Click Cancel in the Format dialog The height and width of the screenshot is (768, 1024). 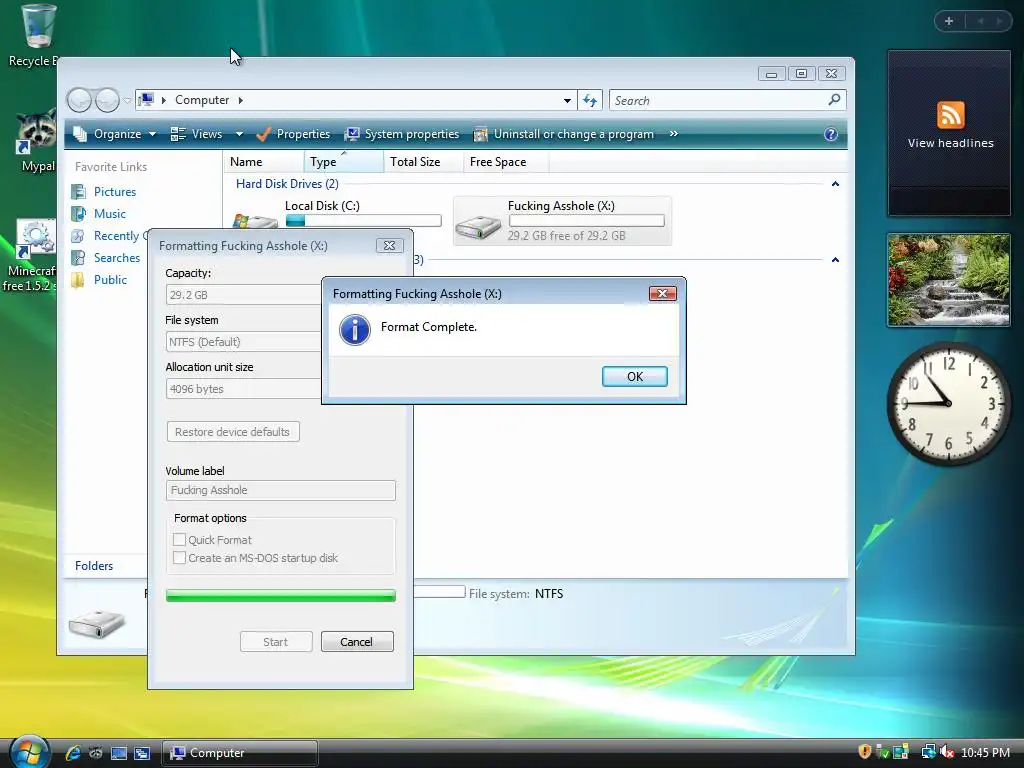click(357, 641)
